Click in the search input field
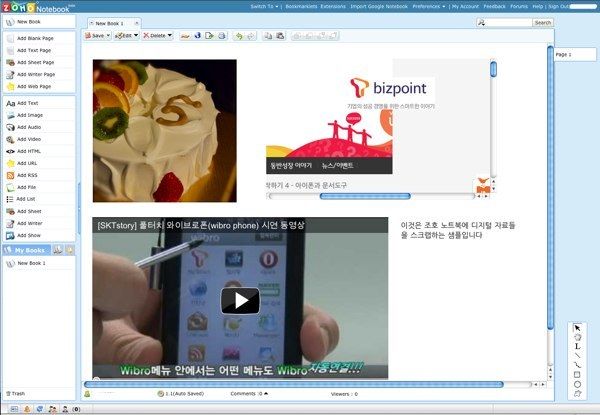This screenshot has width=600, height=415. tap(509, 23)
